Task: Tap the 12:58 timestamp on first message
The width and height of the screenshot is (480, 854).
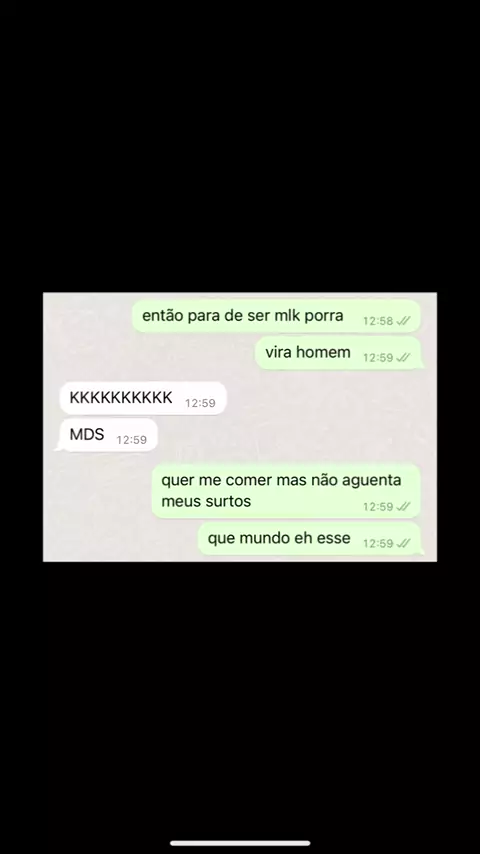Action: click(378, 321)
